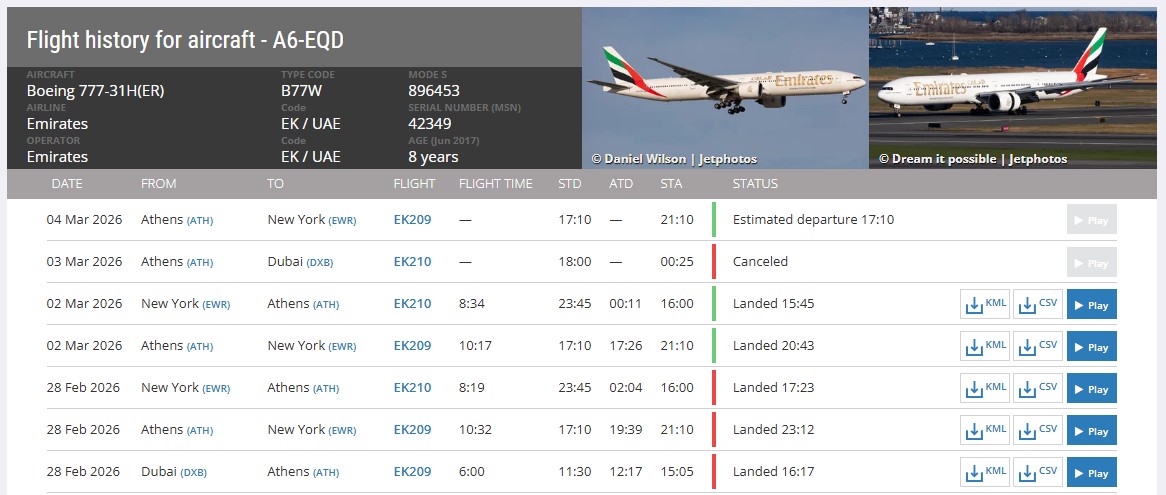Download KML for 02 Mar EK210 flight
The width and height of the screenshot is (1166, 495).
pos(985,304)
